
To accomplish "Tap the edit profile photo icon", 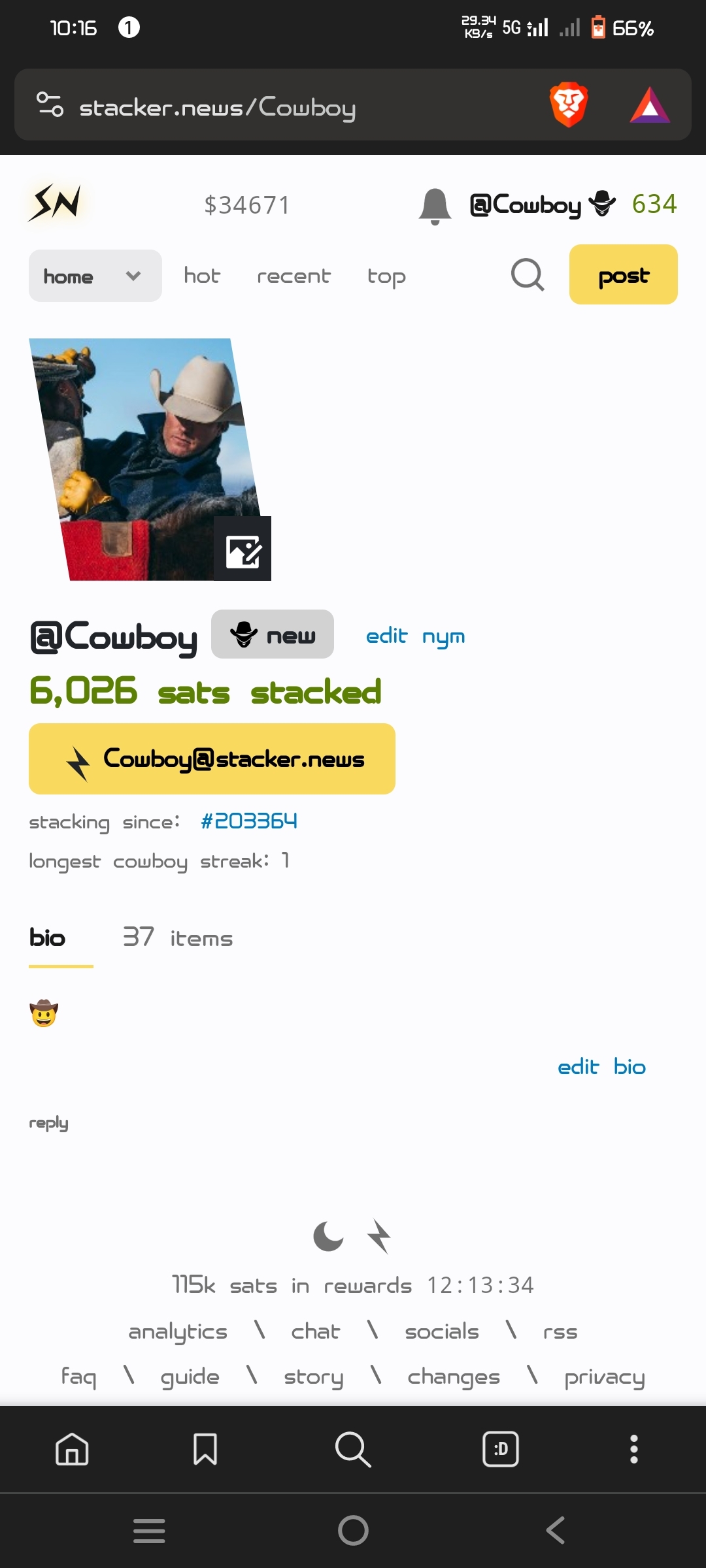I will [x=243, y=549].
